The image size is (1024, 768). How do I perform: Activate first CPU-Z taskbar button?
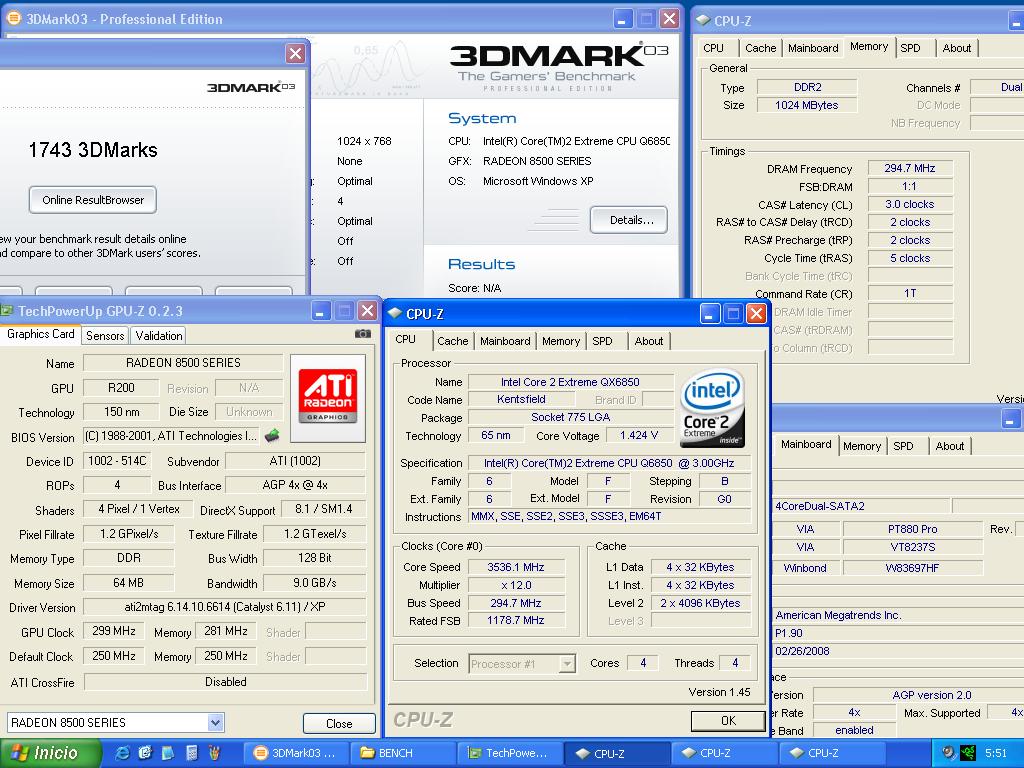tap(616, 753)
